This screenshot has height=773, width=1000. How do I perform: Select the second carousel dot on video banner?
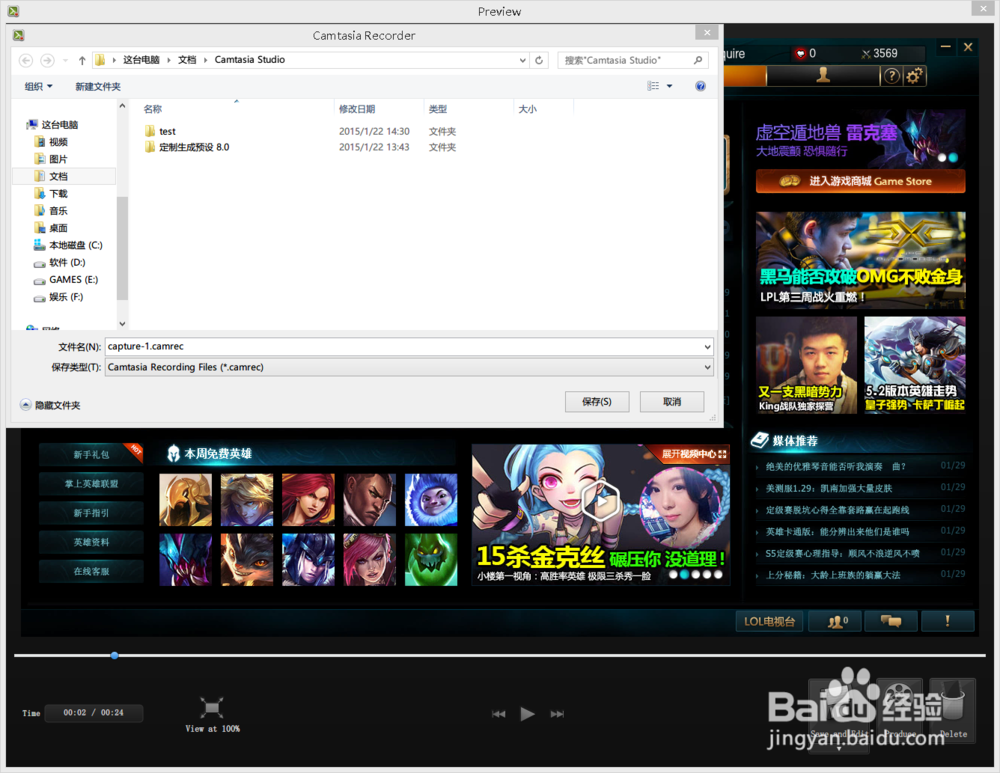tap(684, 575)
